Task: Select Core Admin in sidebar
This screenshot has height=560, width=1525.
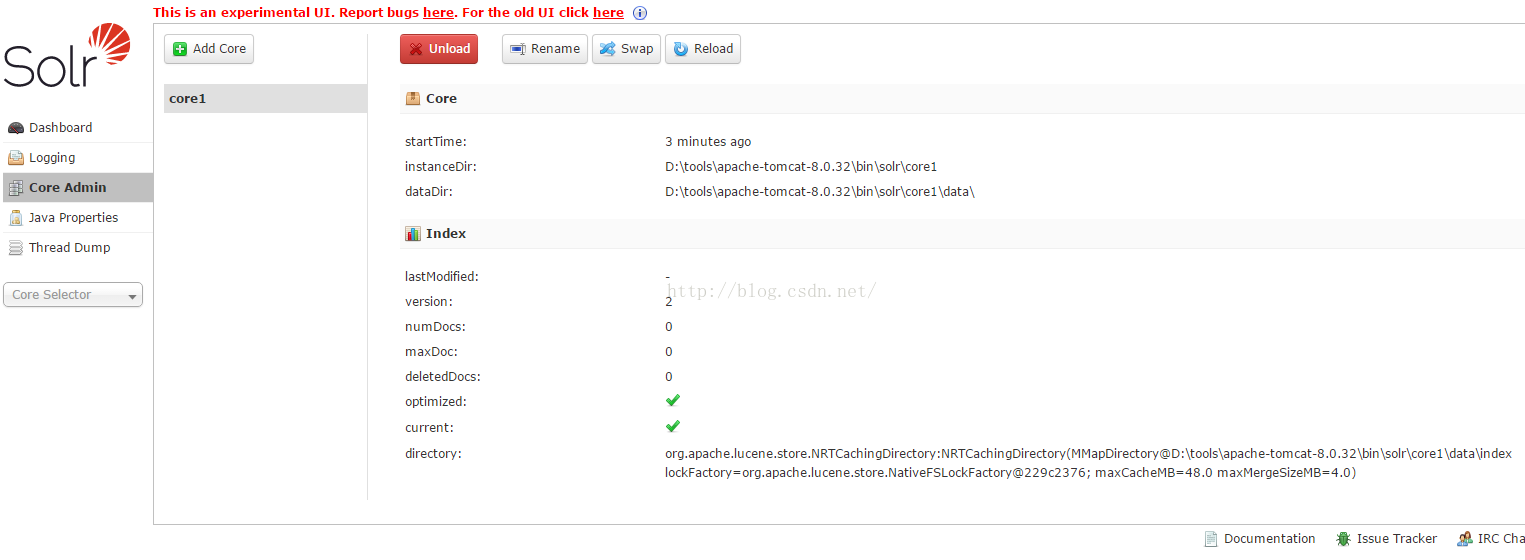Action: click(x=78, y=188)
